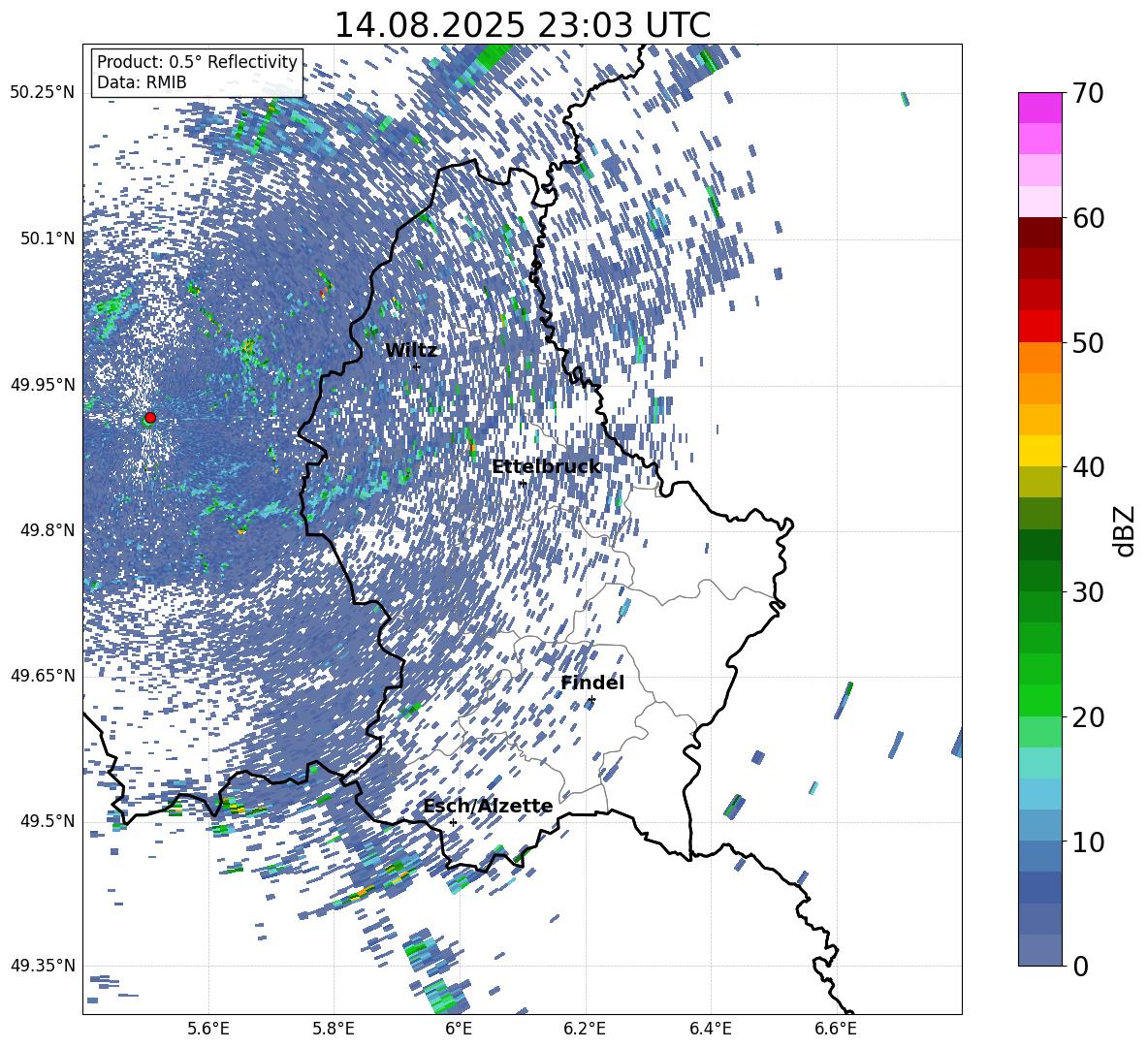Viewport: 1148px width, 1048px height.
Task: Click the Wiltz station cross marker
Action: point(416,366)
